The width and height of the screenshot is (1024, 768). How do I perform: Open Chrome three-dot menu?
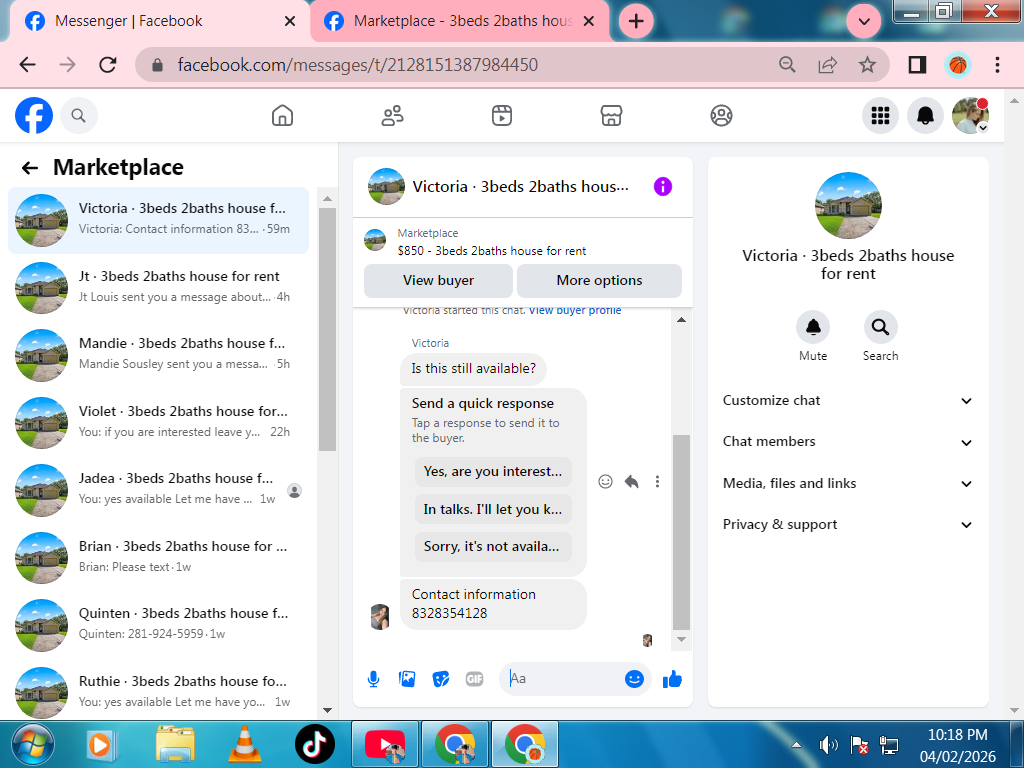pyautogui.click(x=997, y=65)
